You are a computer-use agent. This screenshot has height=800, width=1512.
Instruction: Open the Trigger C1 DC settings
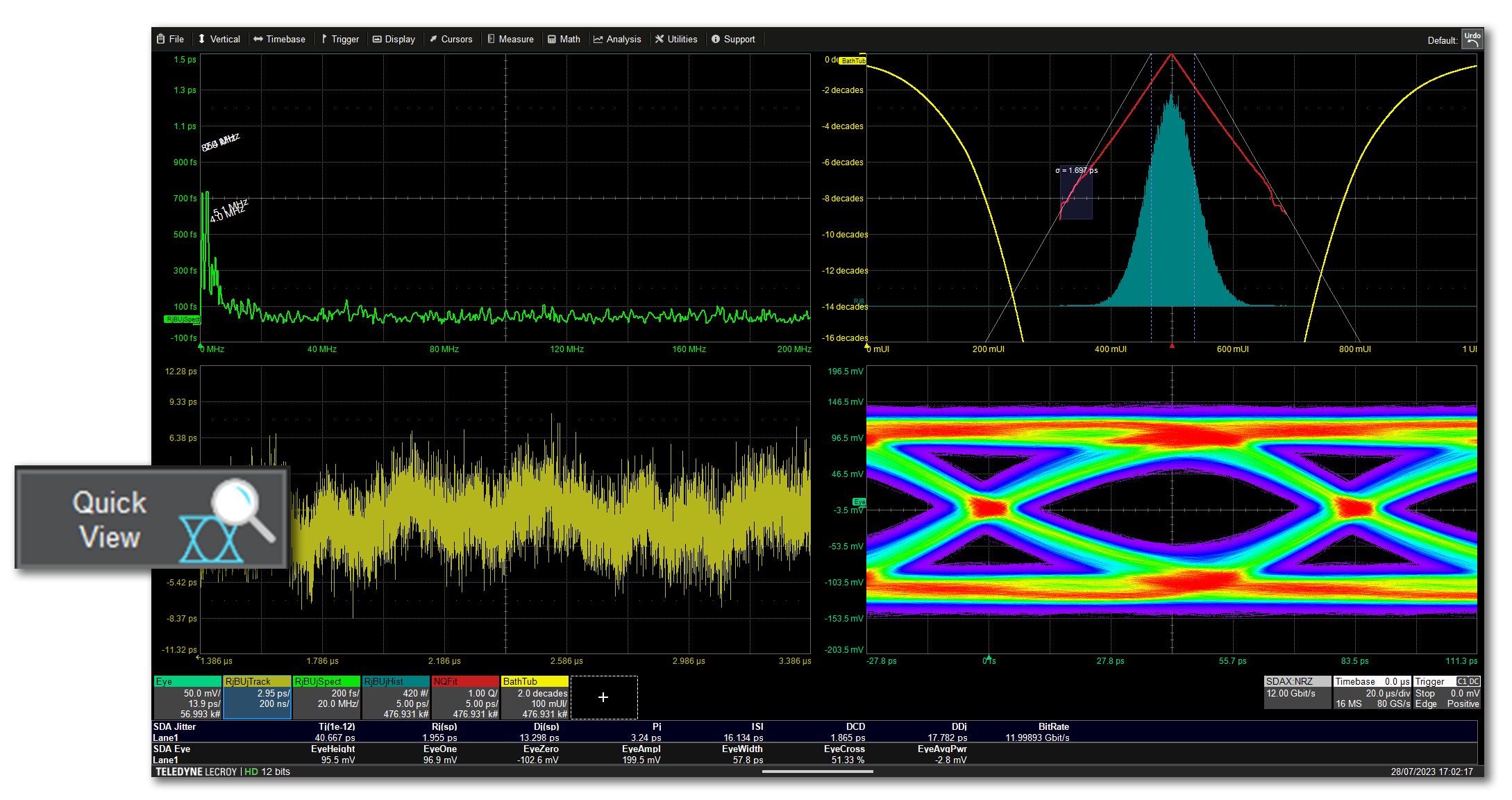point(1447,692)
